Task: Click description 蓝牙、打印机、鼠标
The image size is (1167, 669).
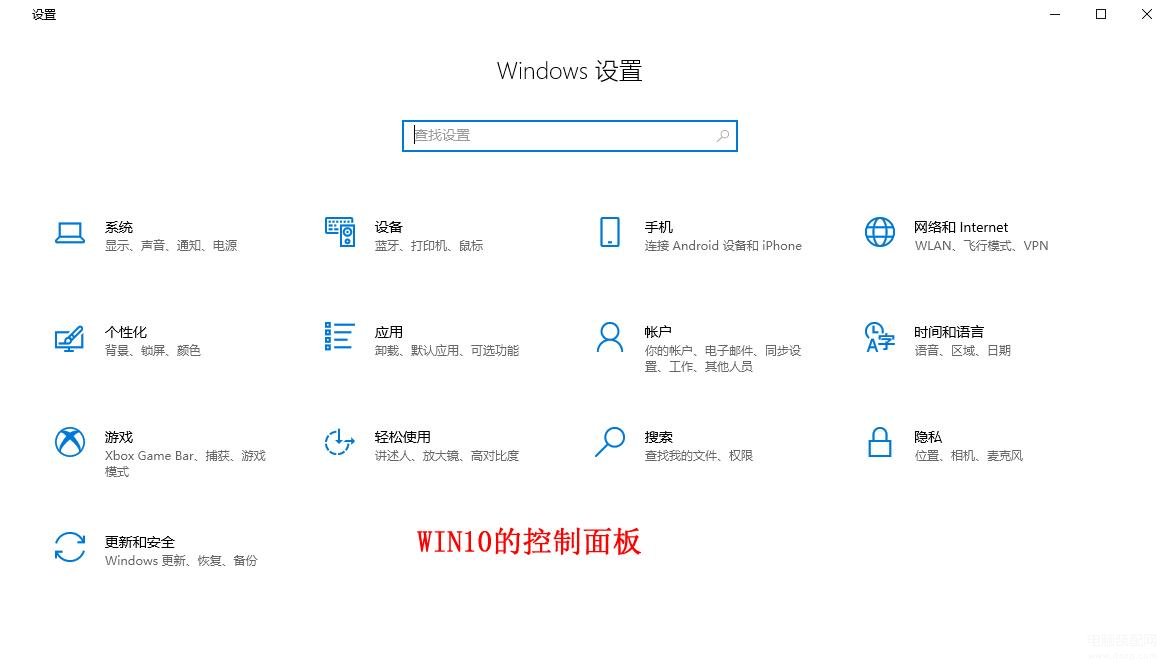Action: tap(429, 246)
